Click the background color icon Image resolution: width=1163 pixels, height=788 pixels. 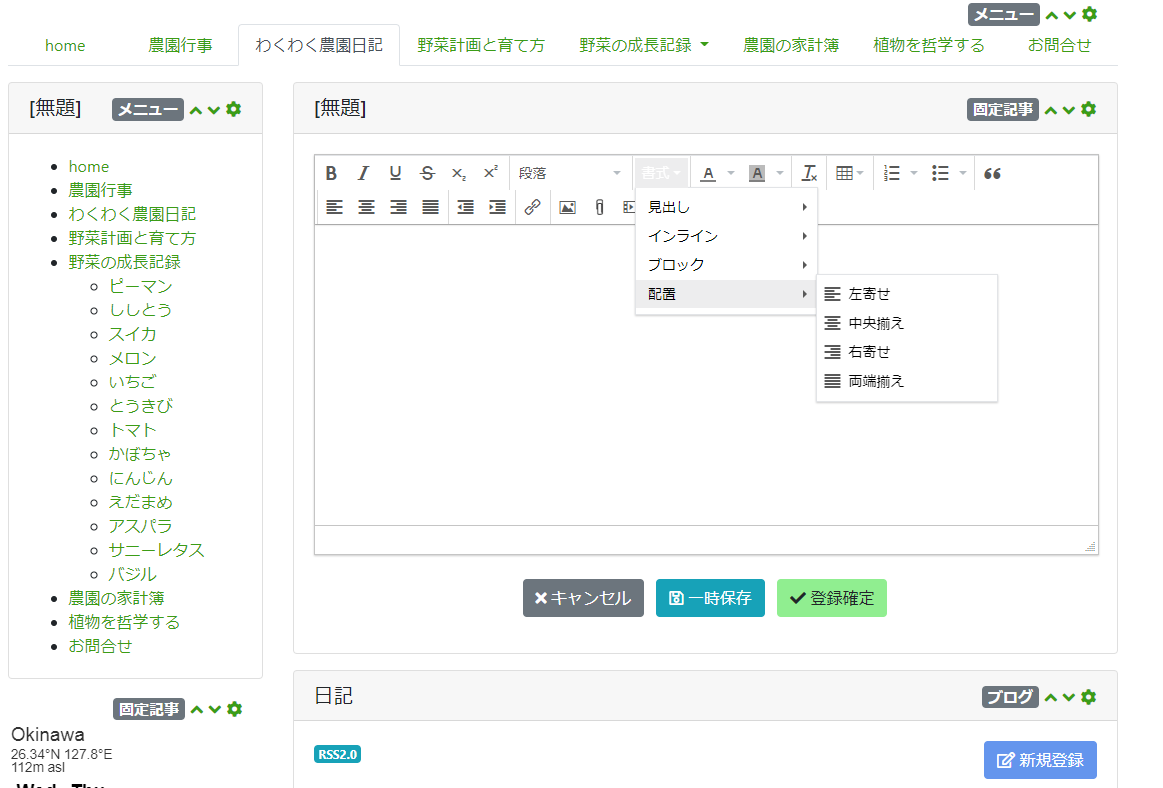click(757, 173)
